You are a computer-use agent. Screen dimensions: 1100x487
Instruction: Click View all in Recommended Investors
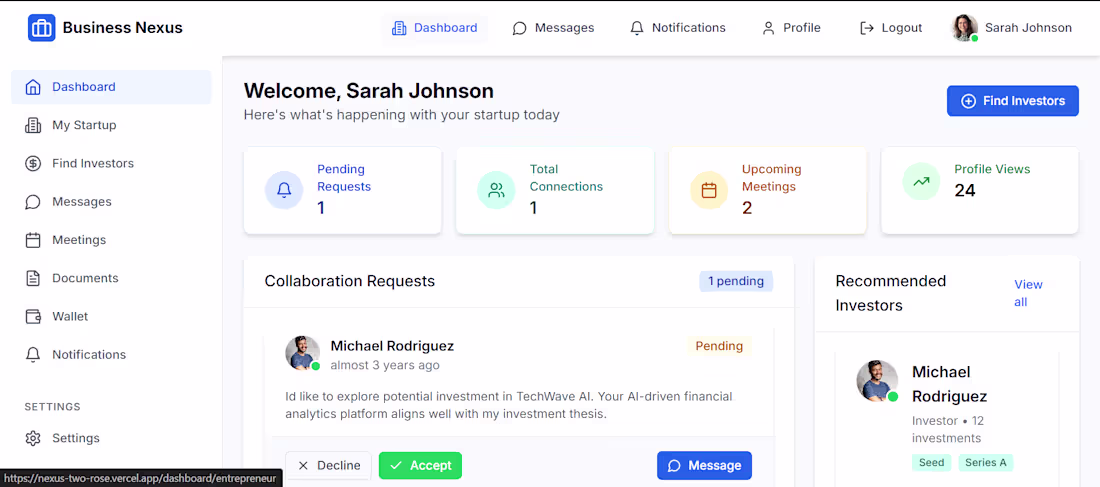pyautogui.click(x=1028, y=293)
